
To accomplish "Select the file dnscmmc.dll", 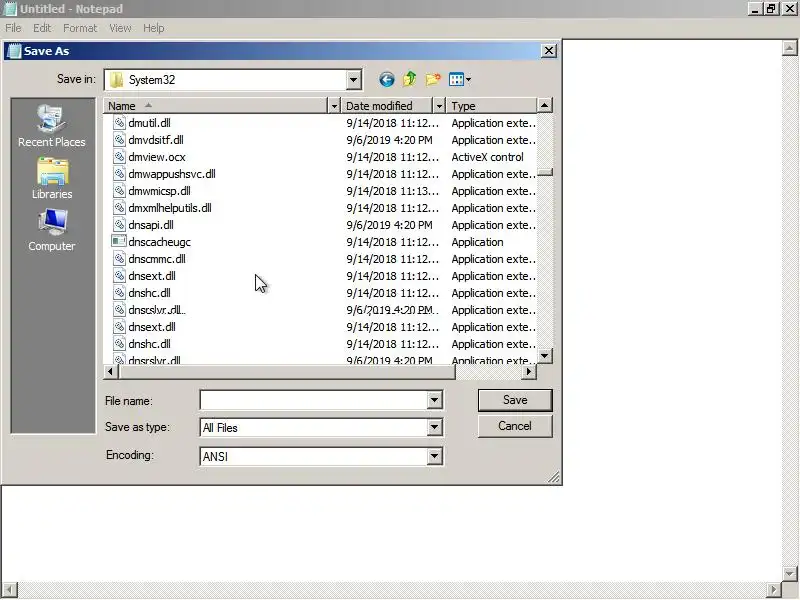I will [x=157, y=259].
